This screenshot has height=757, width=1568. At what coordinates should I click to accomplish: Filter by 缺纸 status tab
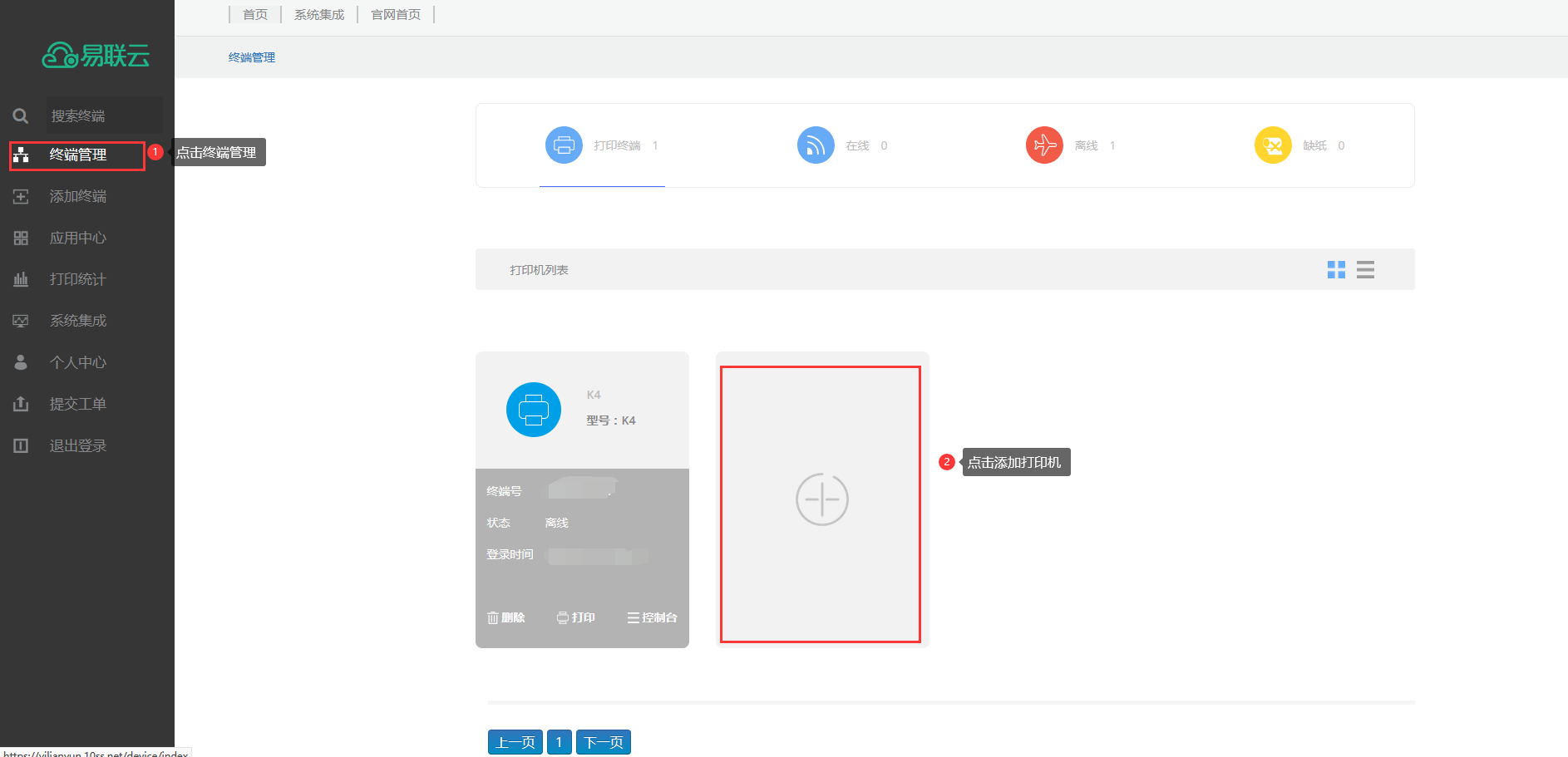coord(1314,145)
